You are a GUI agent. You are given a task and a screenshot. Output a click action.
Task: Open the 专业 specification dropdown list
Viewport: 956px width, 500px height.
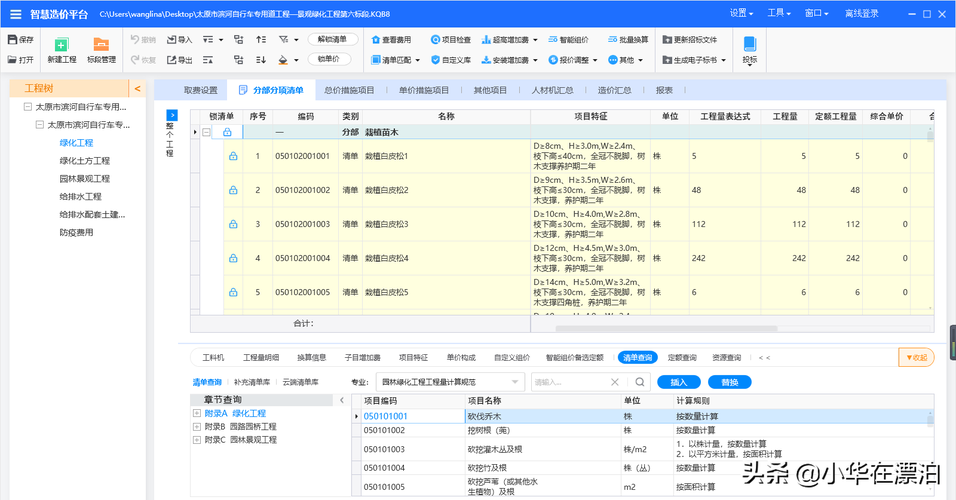tap(514, 382)
